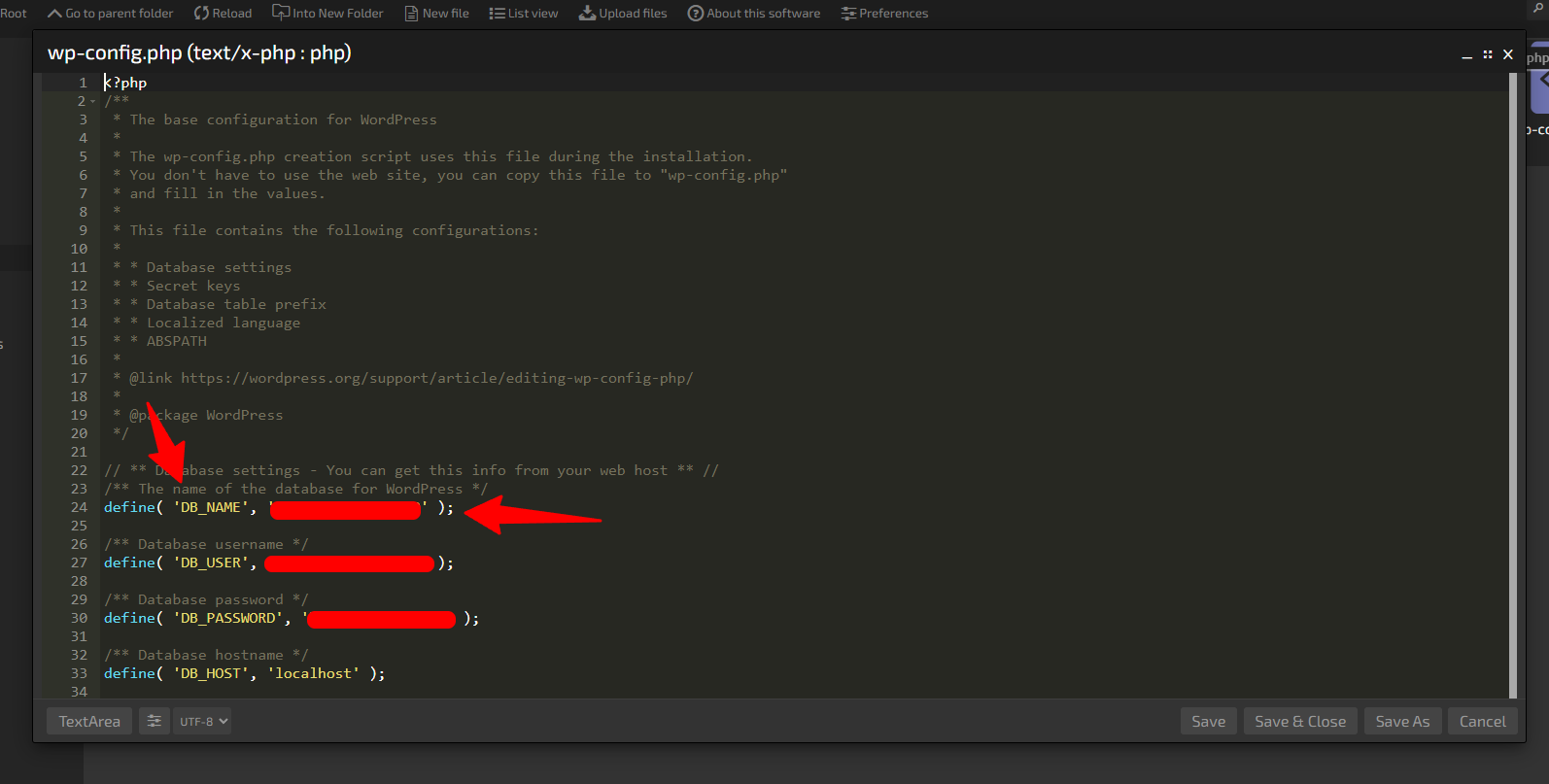The height and width of the screenshot is (784, 1549).
Task: Open the UTF-8 encoding dropdown
Action: [x=202, y=722]
